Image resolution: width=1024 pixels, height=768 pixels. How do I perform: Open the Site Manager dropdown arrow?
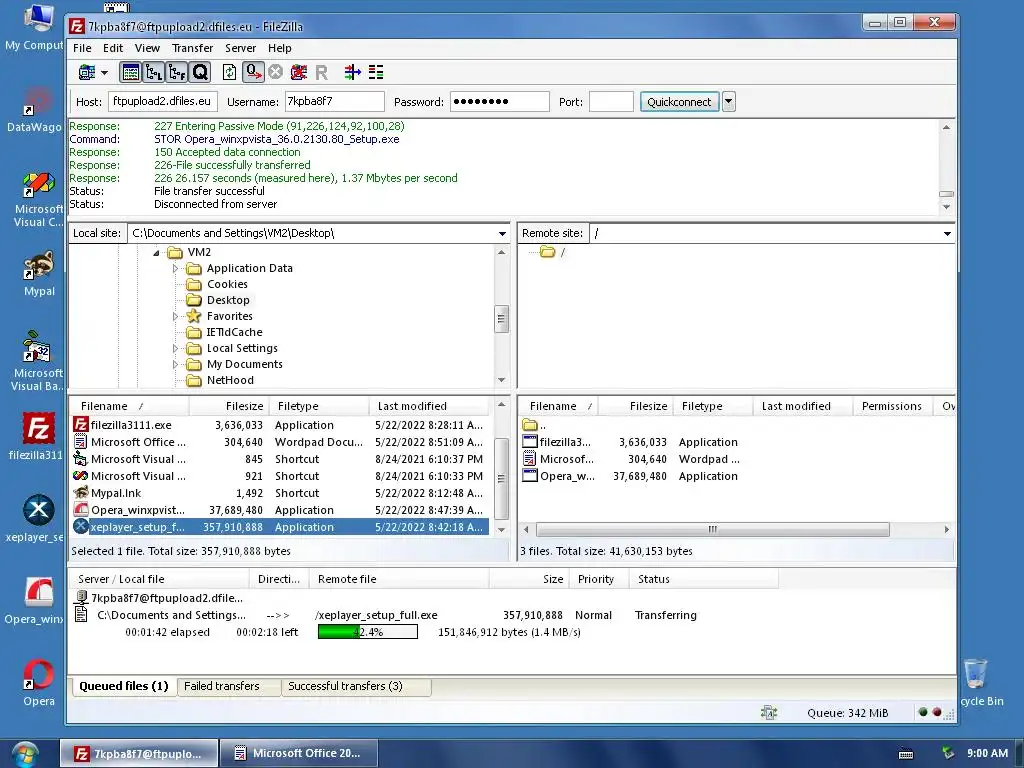(x=104, y=72)
